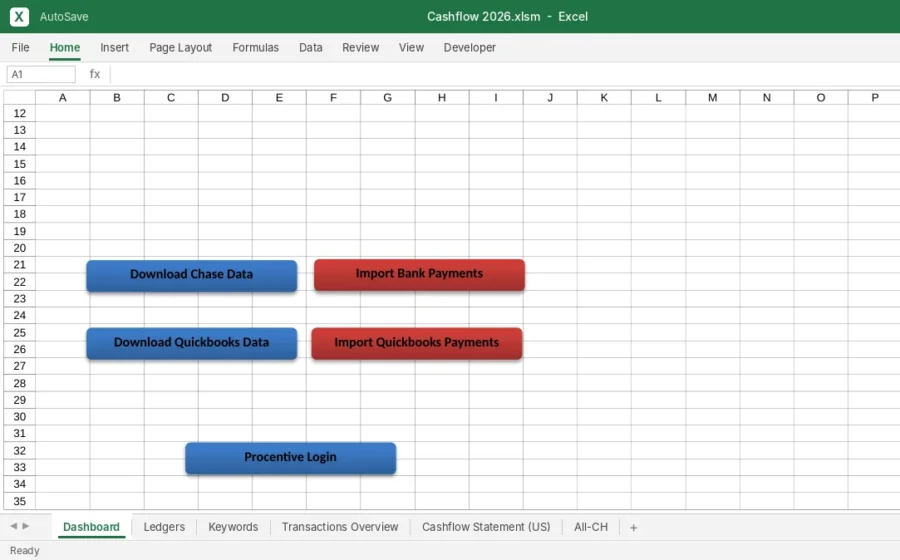Select column M header
900x560 pixels.
point(712,98)
